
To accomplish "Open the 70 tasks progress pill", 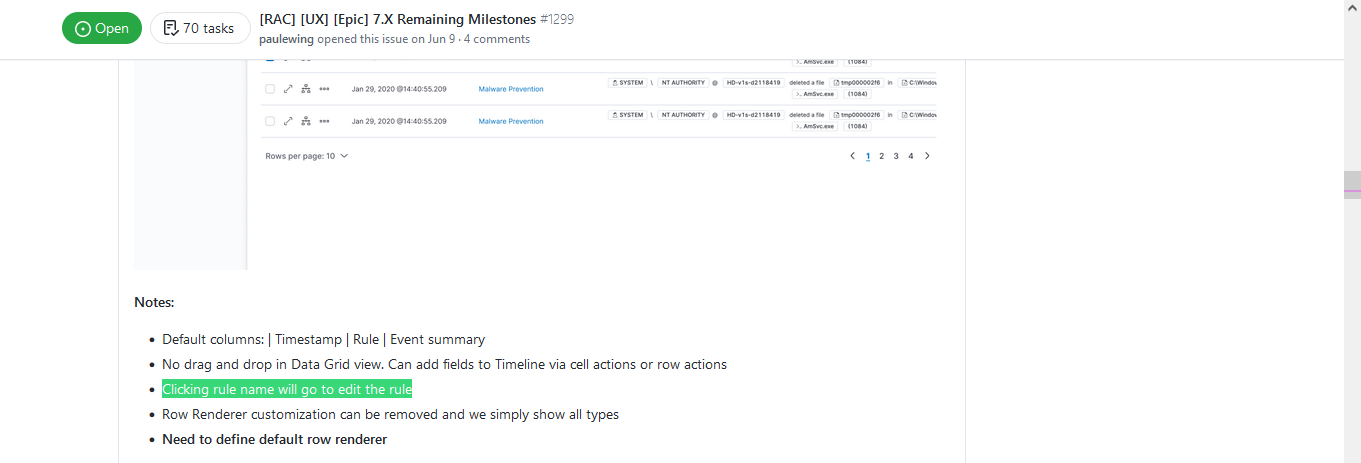I will tap(200, 28).
